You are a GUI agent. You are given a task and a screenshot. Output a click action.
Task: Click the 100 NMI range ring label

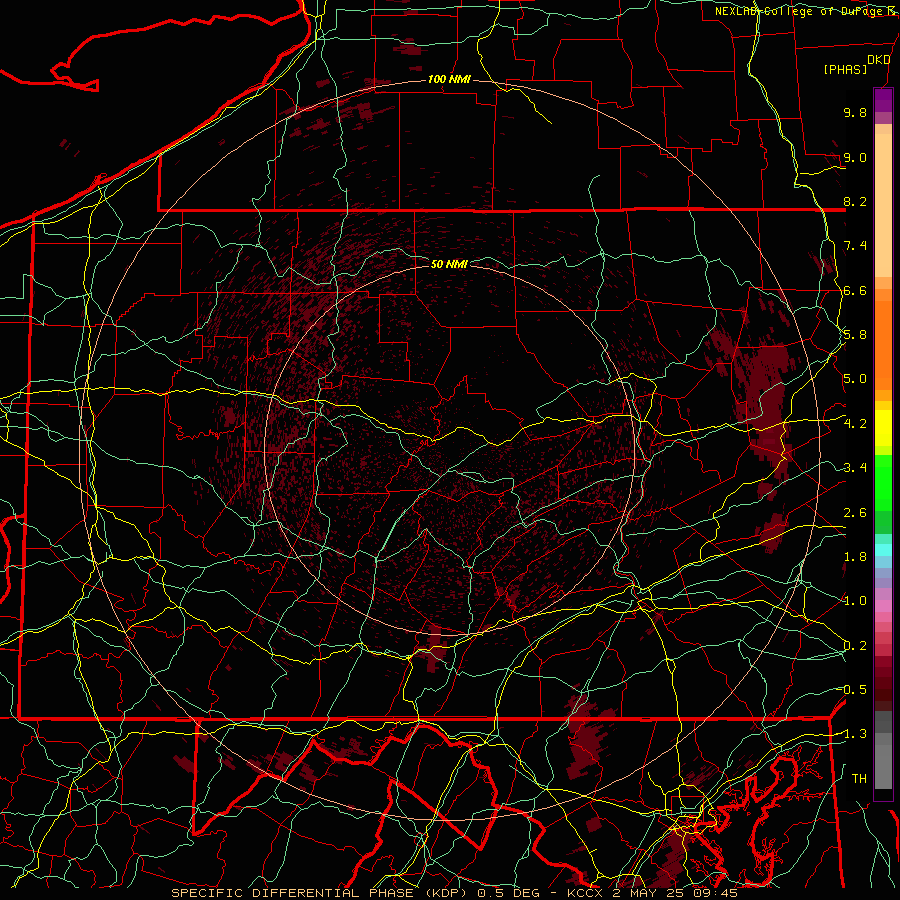449,79
